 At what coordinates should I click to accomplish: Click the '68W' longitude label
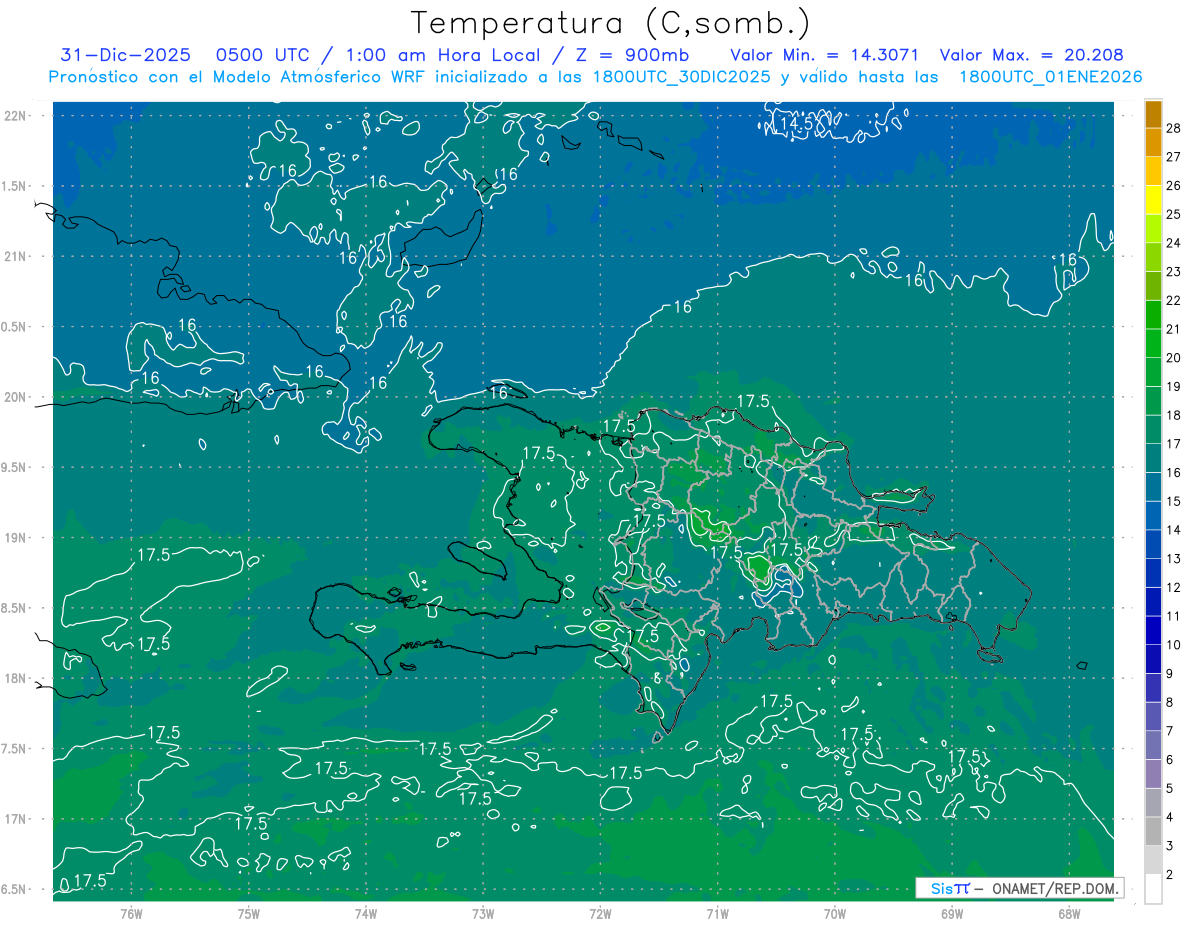1069,912
